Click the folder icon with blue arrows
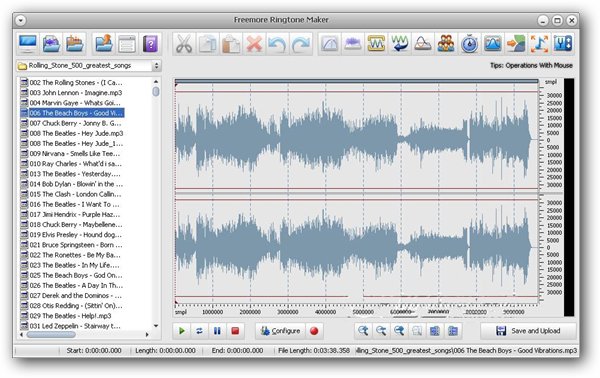The image size is (600, 378). [51, 44]
